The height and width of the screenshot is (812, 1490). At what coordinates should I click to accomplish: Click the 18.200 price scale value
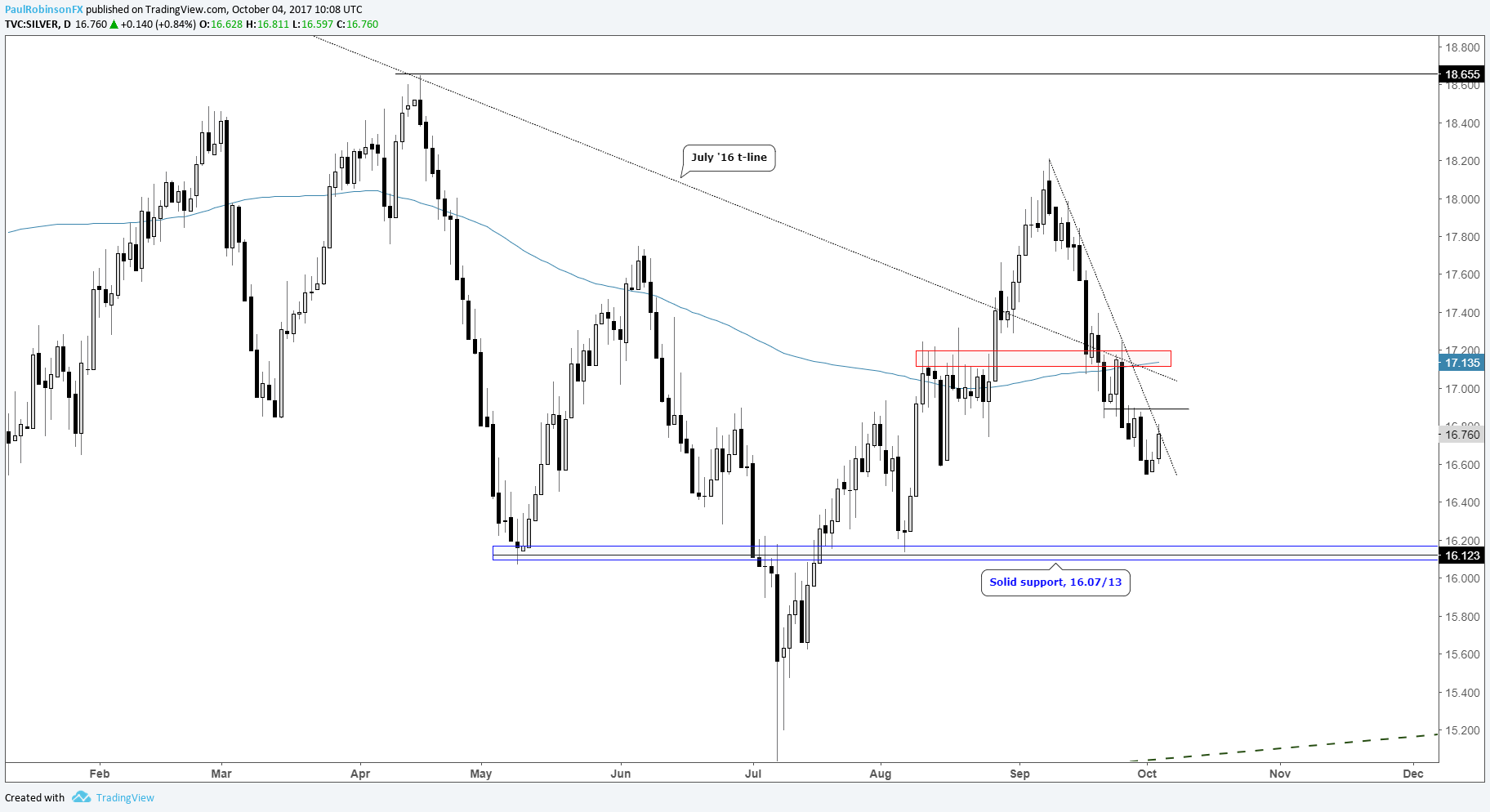click(x=1462, y=161)
